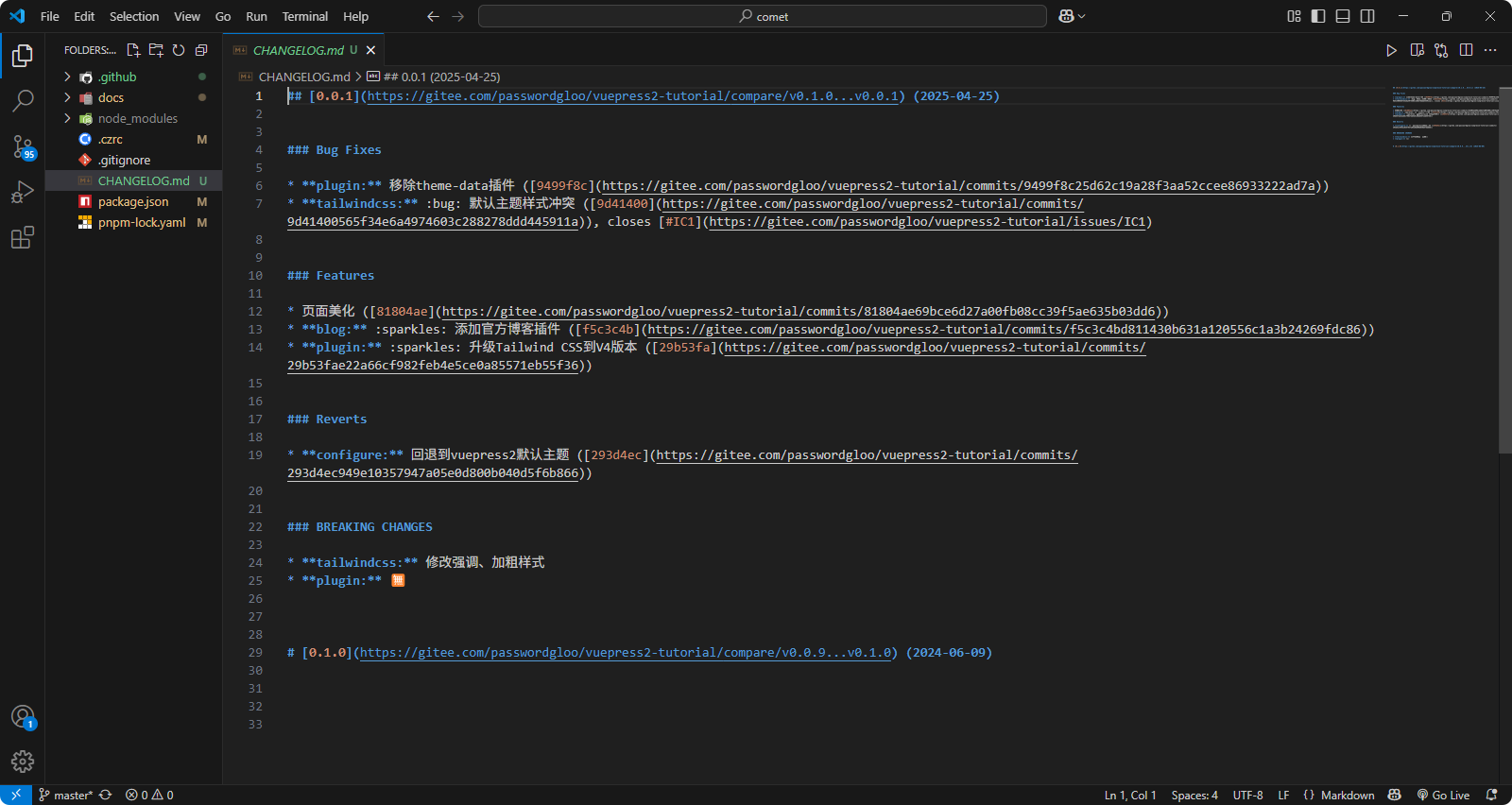Collapse all folders in the explorer
Image resolution: width=1512 pixels, height=805 pixels.
201,50
